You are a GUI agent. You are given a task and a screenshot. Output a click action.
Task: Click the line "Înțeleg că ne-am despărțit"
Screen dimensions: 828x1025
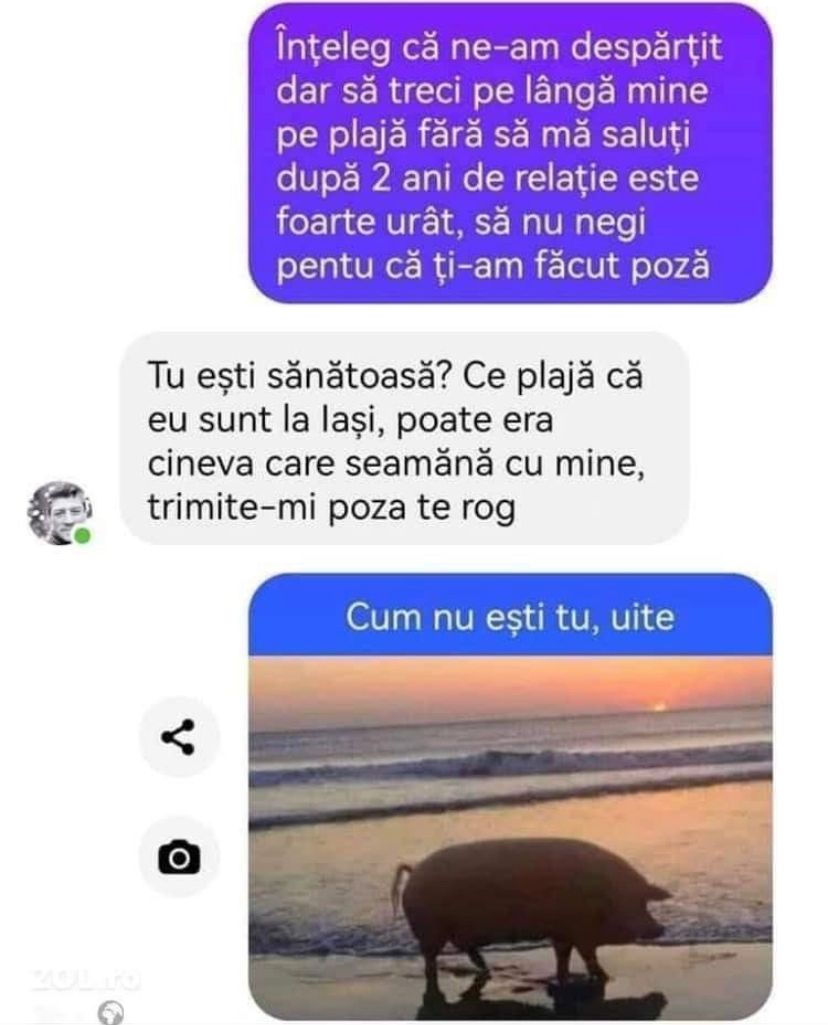coord(499,46)
